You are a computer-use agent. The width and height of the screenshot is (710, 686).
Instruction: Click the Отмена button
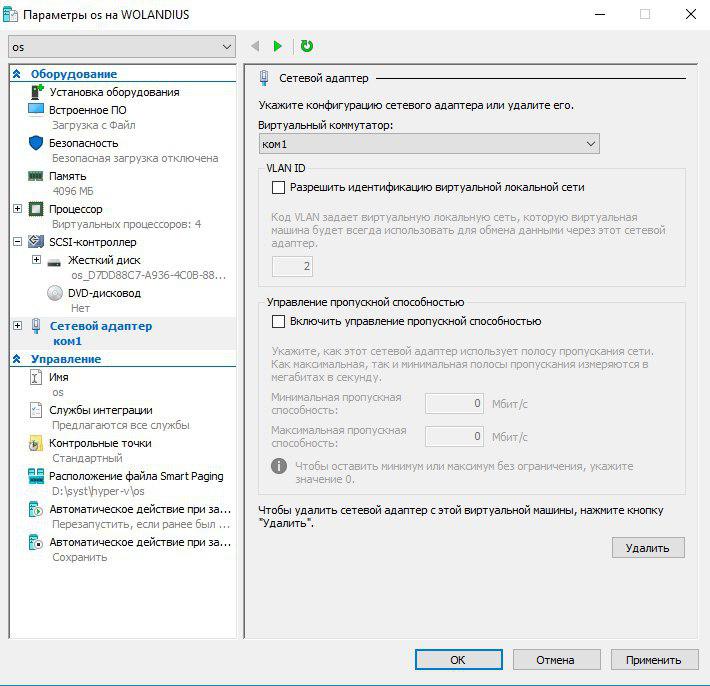click(x=556, y=660)
